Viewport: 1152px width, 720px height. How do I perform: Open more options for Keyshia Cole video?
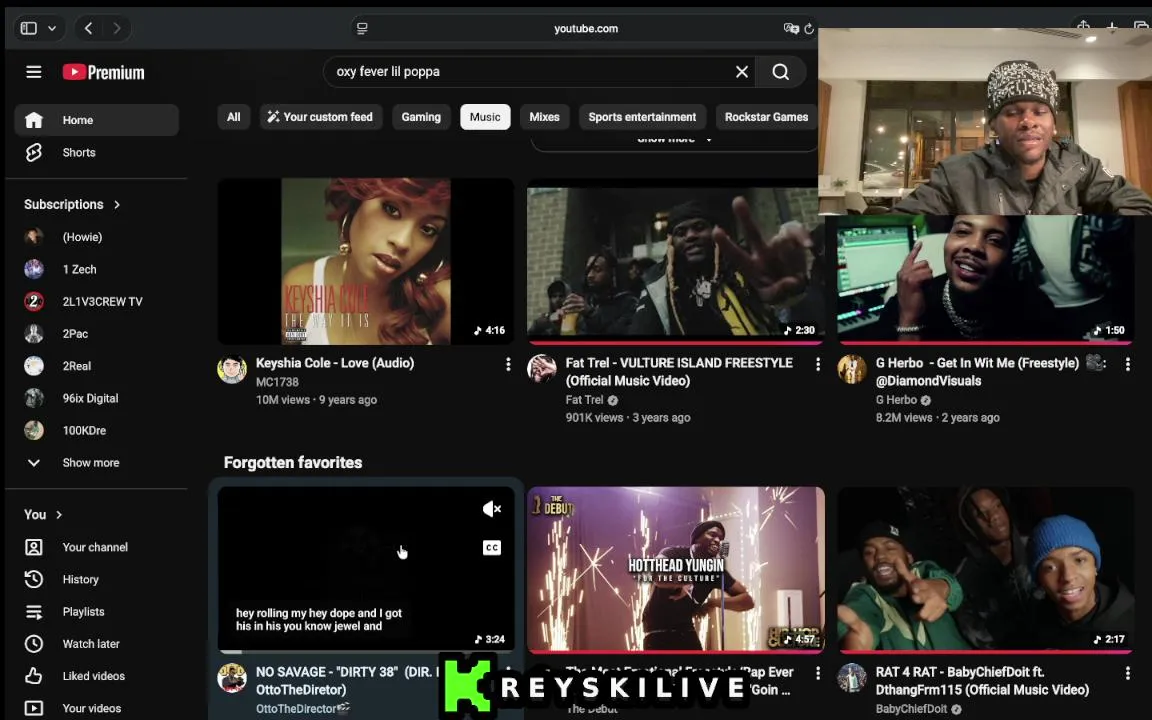point(508,364)
